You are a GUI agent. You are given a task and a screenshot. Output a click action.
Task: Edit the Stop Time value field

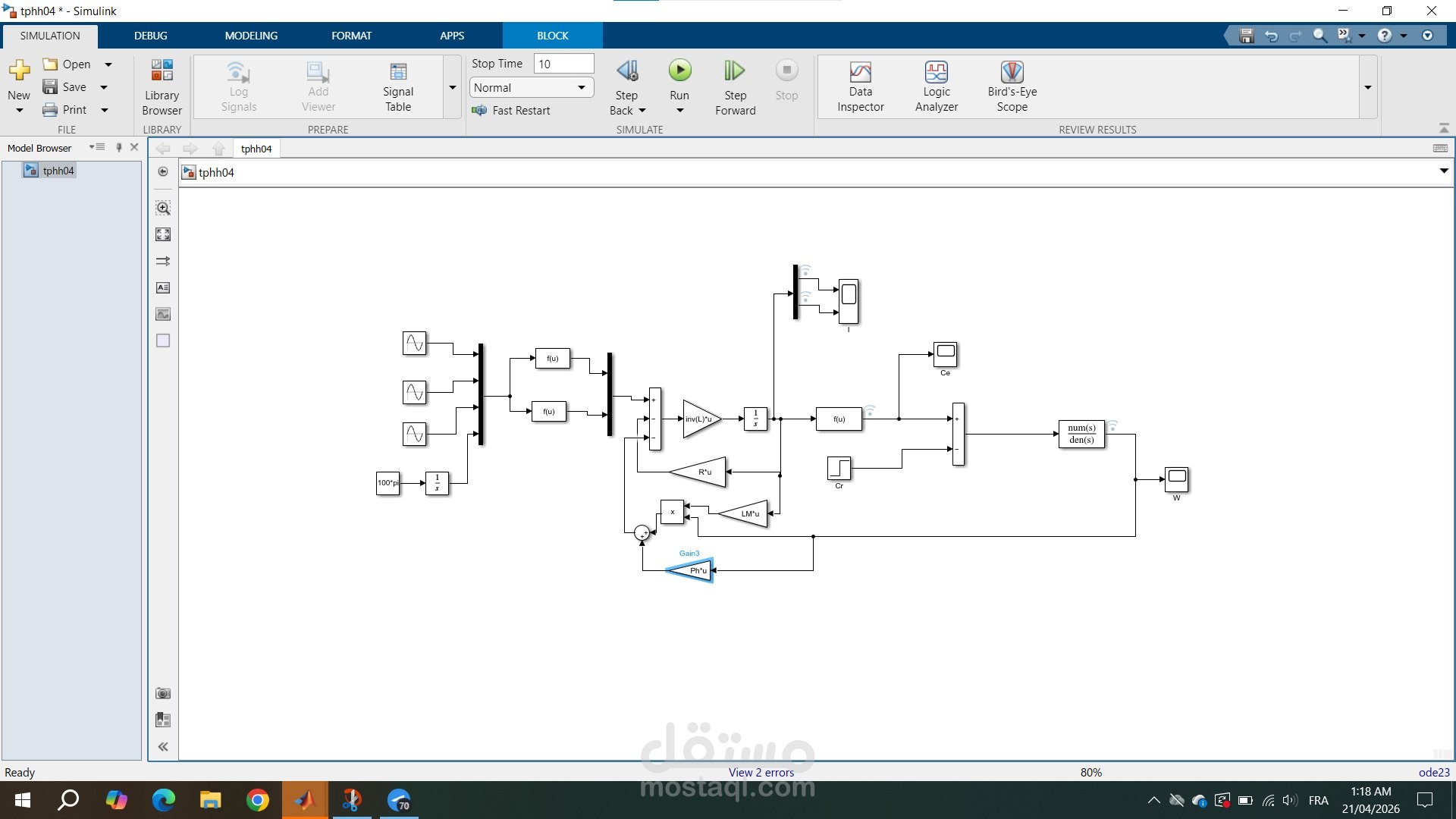pyautogui.click(x=564, y=63)
